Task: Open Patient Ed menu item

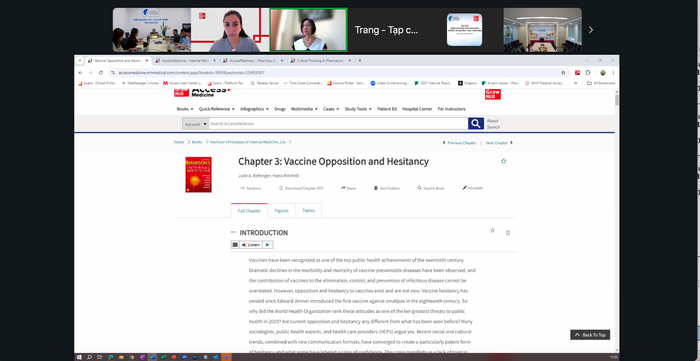Action: point(387,109)
